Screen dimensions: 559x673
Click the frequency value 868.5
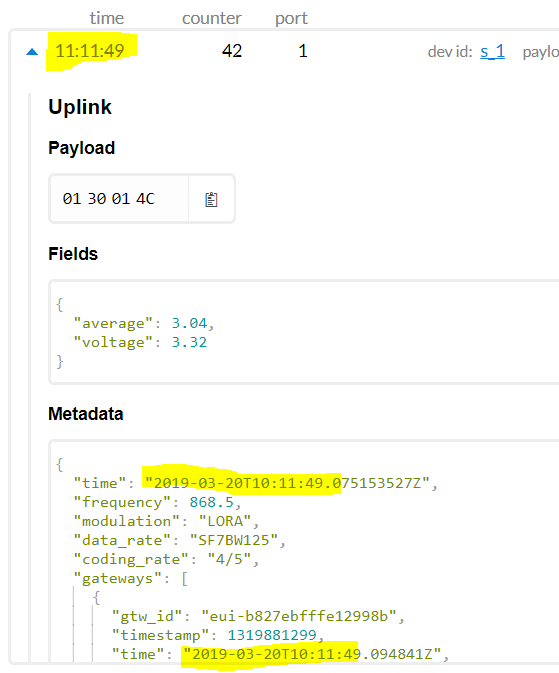(x=212, y=502)
